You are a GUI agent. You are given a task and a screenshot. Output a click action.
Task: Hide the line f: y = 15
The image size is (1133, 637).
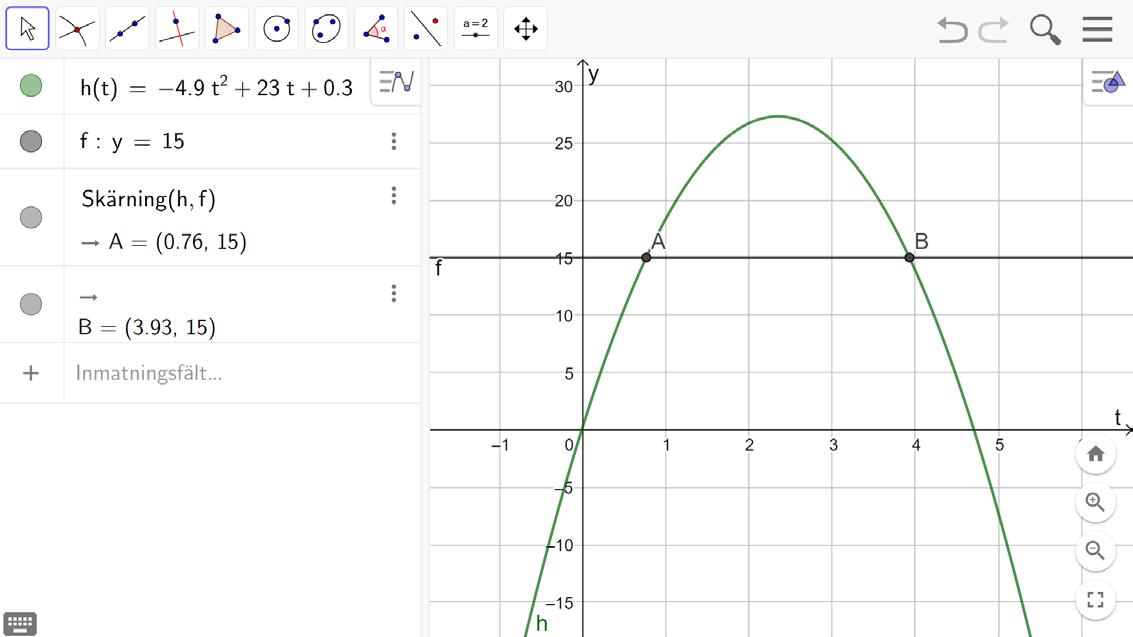click(31, 141)
